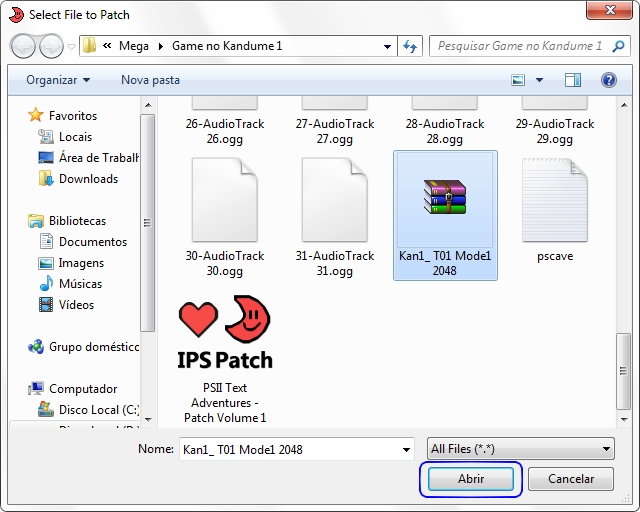The height and width of the screenshot is (512, 640).
Task: Create a new folder with Nova pasta
Action: point(150,80)
